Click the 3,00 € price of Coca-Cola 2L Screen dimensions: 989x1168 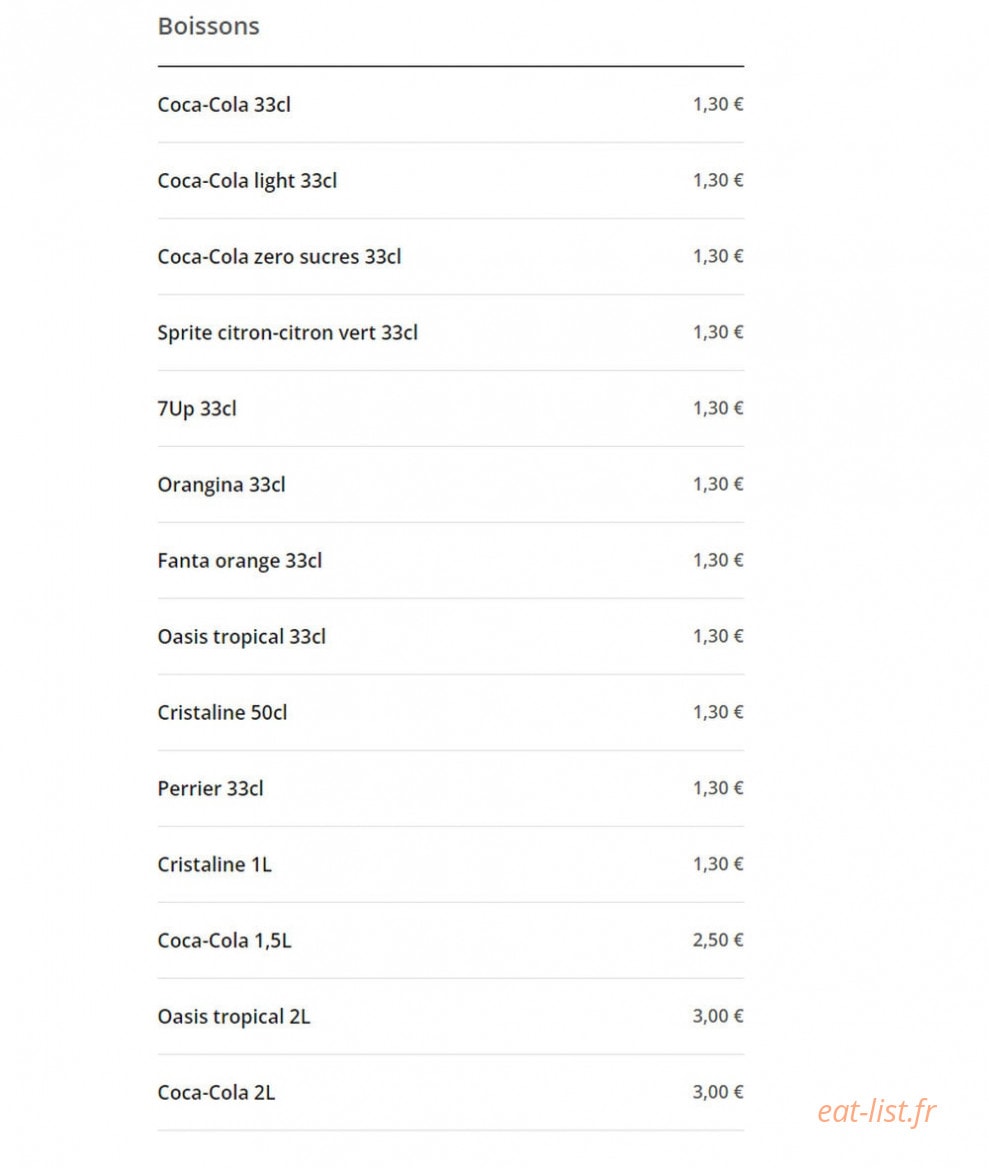(x=718, y=1092)
